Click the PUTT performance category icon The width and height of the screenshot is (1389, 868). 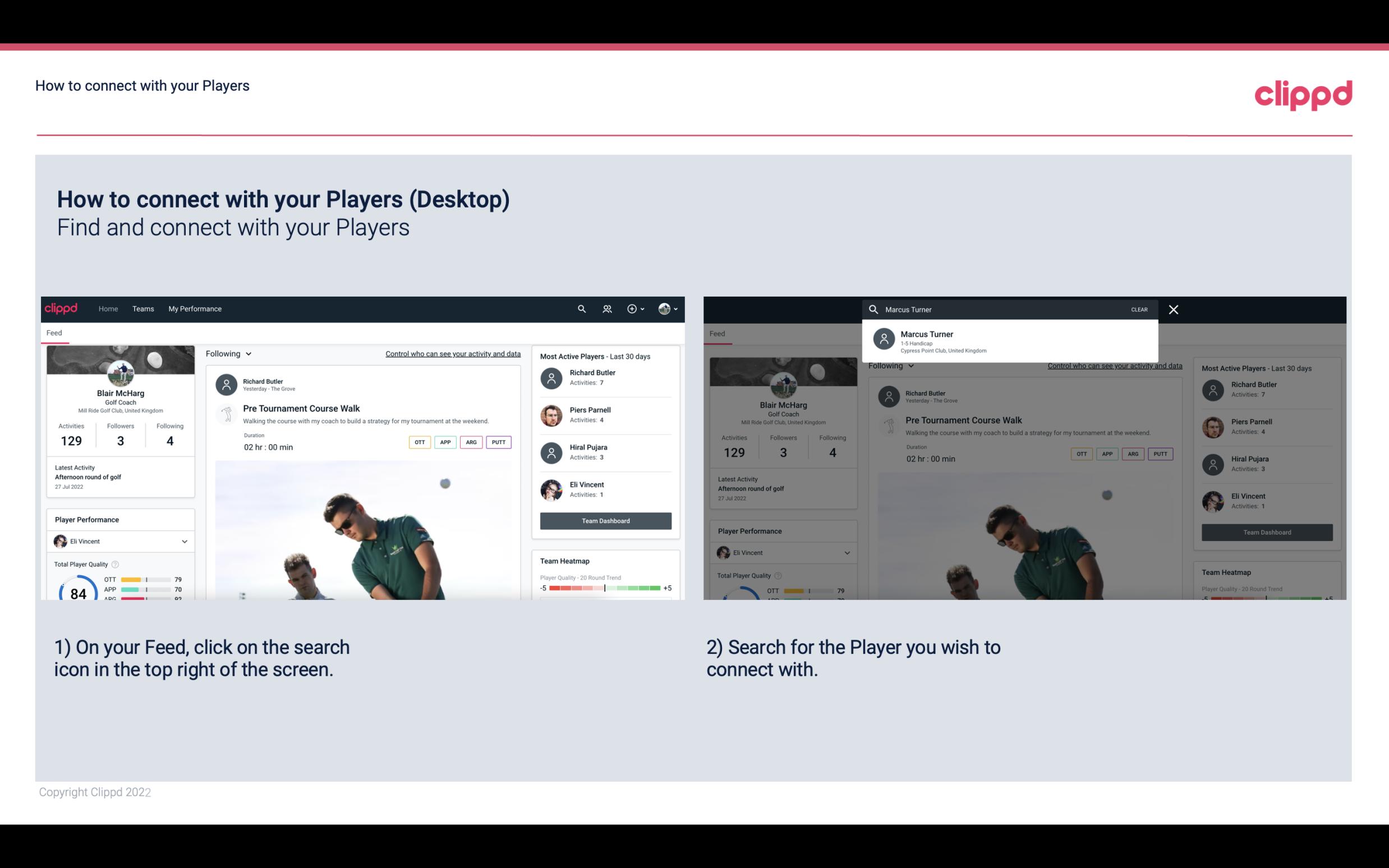[498, 441]
